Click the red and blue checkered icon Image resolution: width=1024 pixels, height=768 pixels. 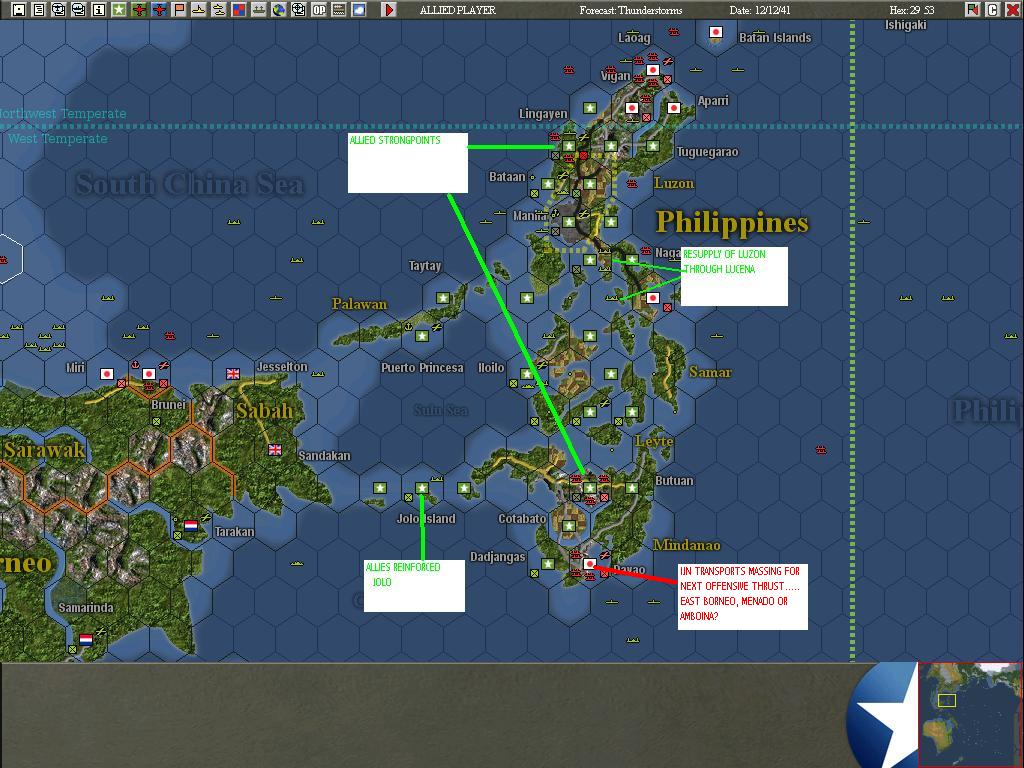click(x=239, y=10)
